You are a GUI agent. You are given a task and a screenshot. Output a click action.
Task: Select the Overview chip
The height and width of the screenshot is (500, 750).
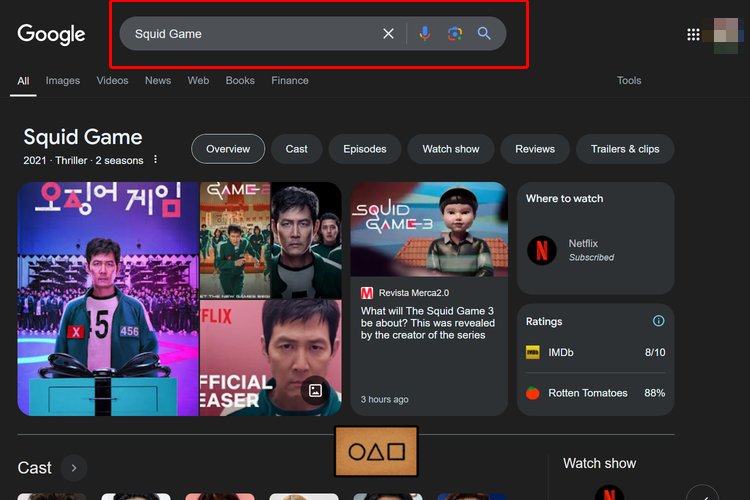(x=228, y=149)
